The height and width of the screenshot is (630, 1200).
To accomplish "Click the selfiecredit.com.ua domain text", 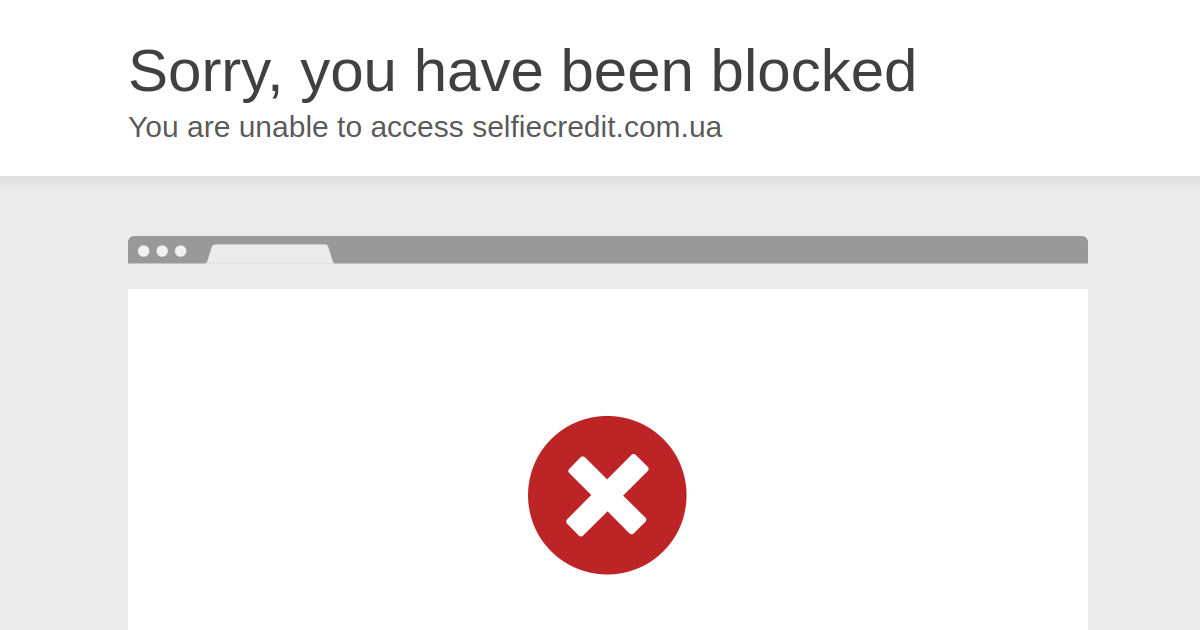I will coord(597,127).
